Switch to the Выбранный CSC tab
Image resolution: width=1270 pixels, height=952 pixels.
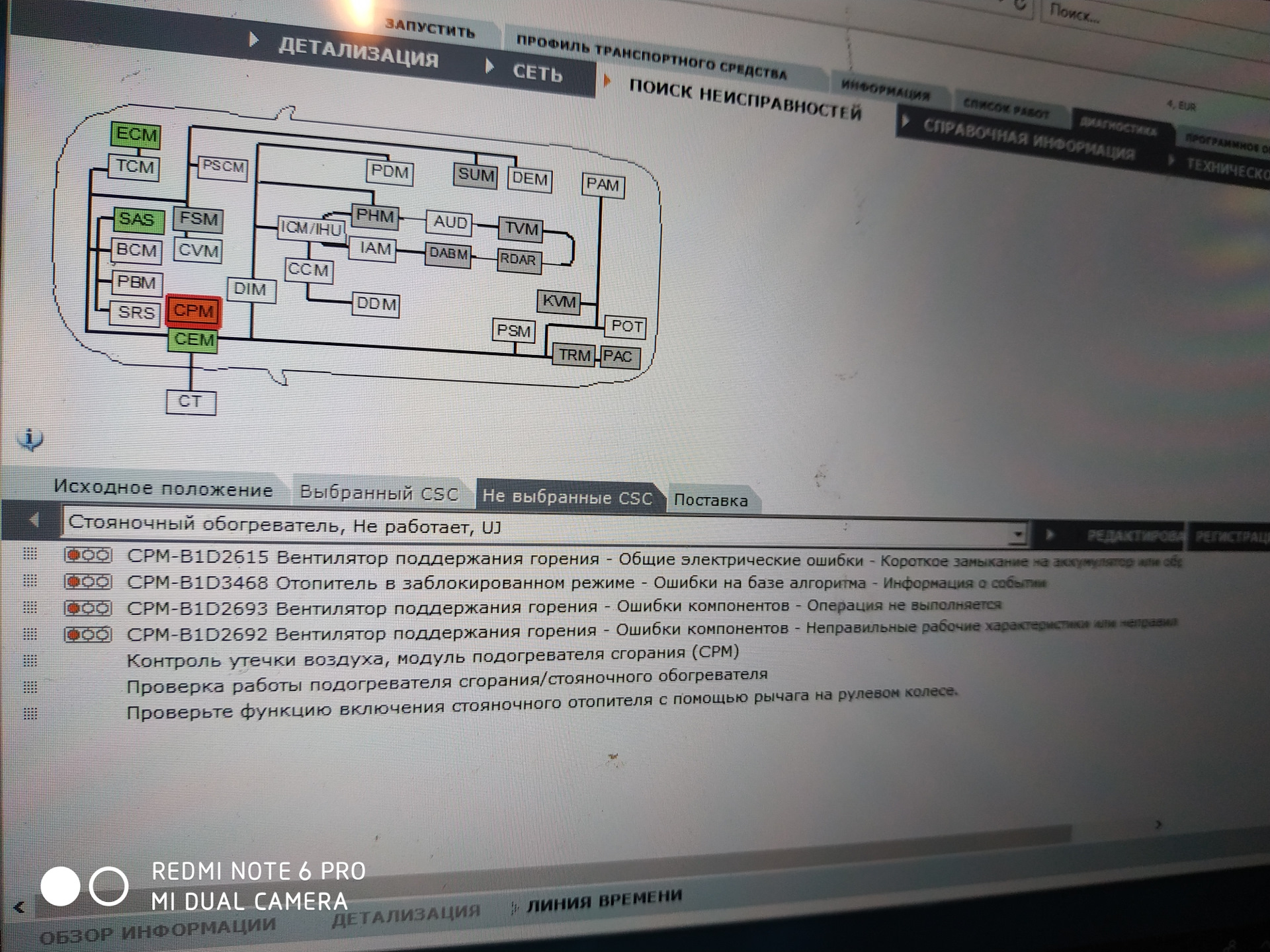tap(378, 493)
